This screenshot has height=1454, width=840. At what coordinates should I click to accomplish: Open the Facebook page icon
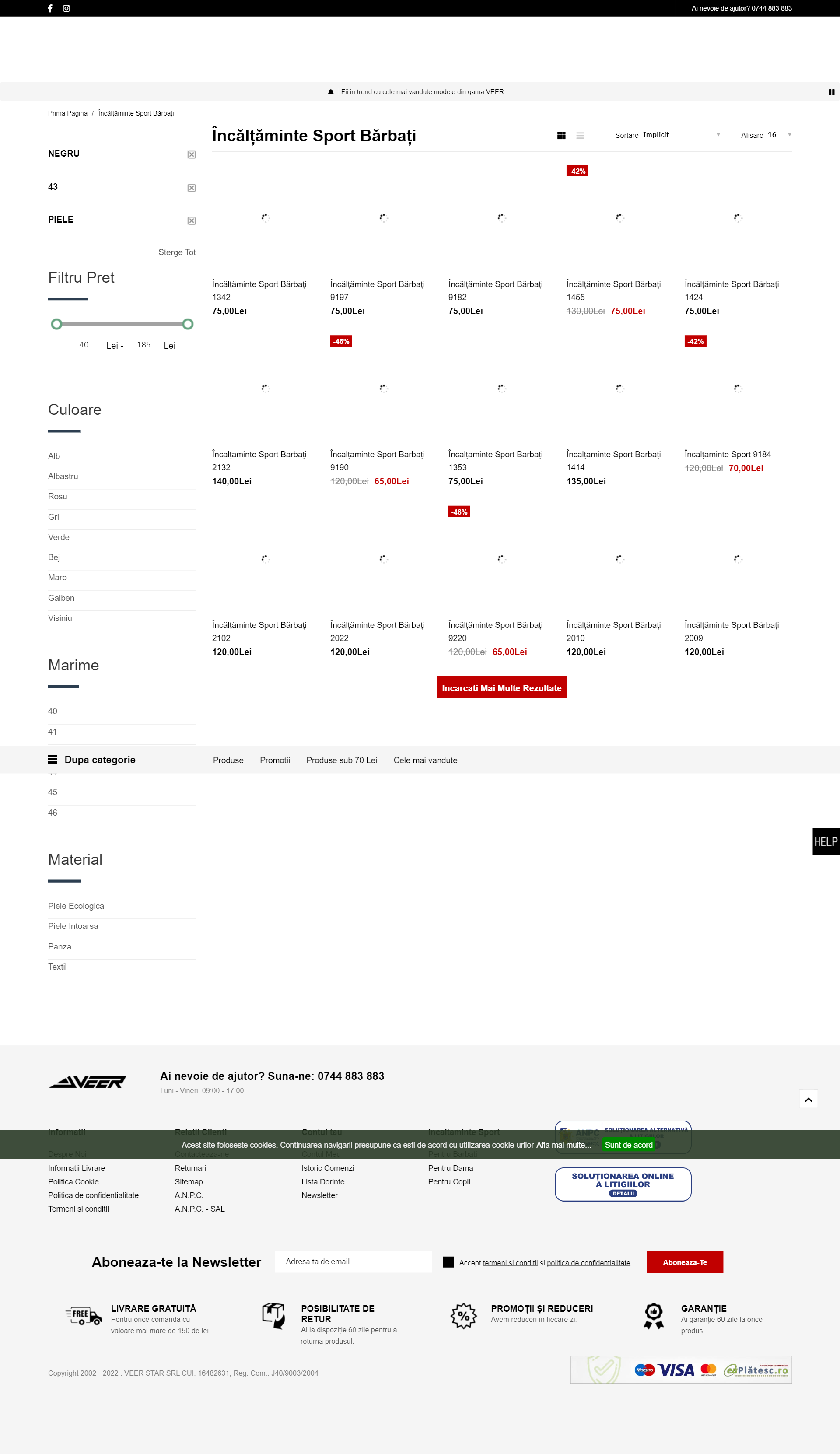tap(50, 8)
